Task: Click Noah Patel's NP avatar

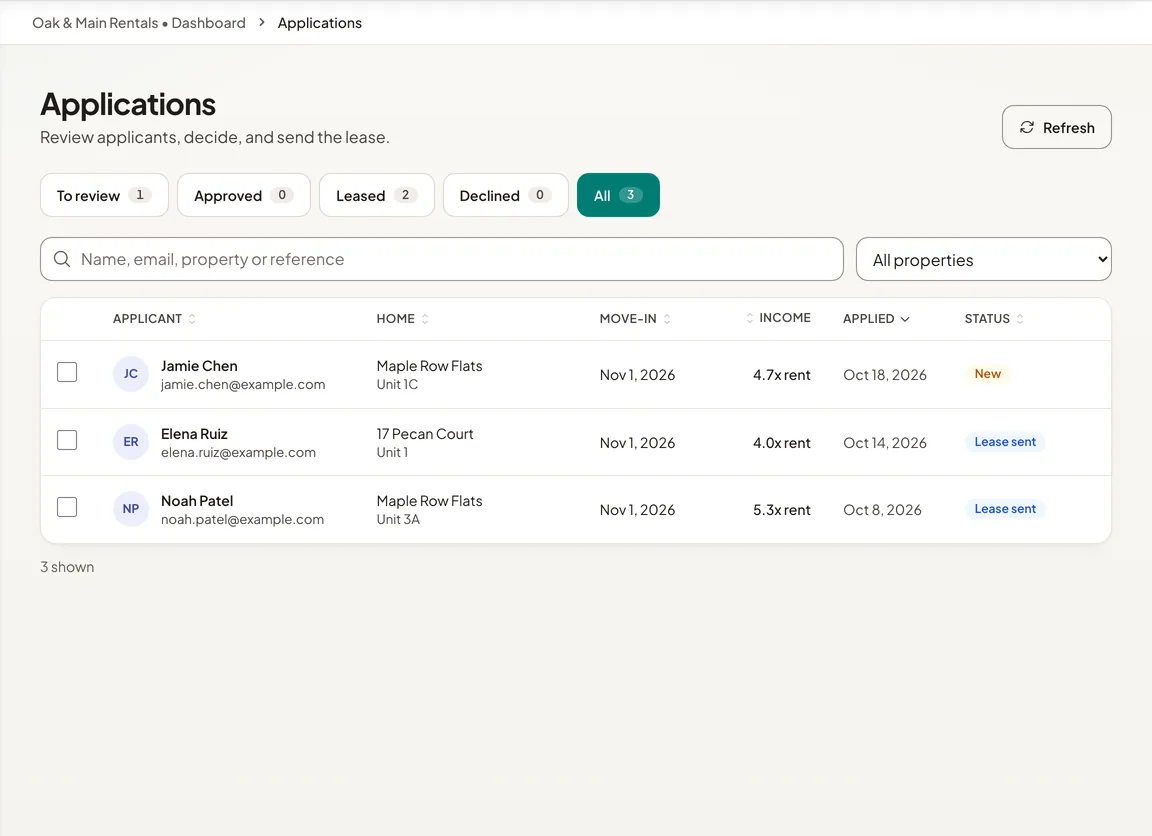Action: click(x=131, y=508)
